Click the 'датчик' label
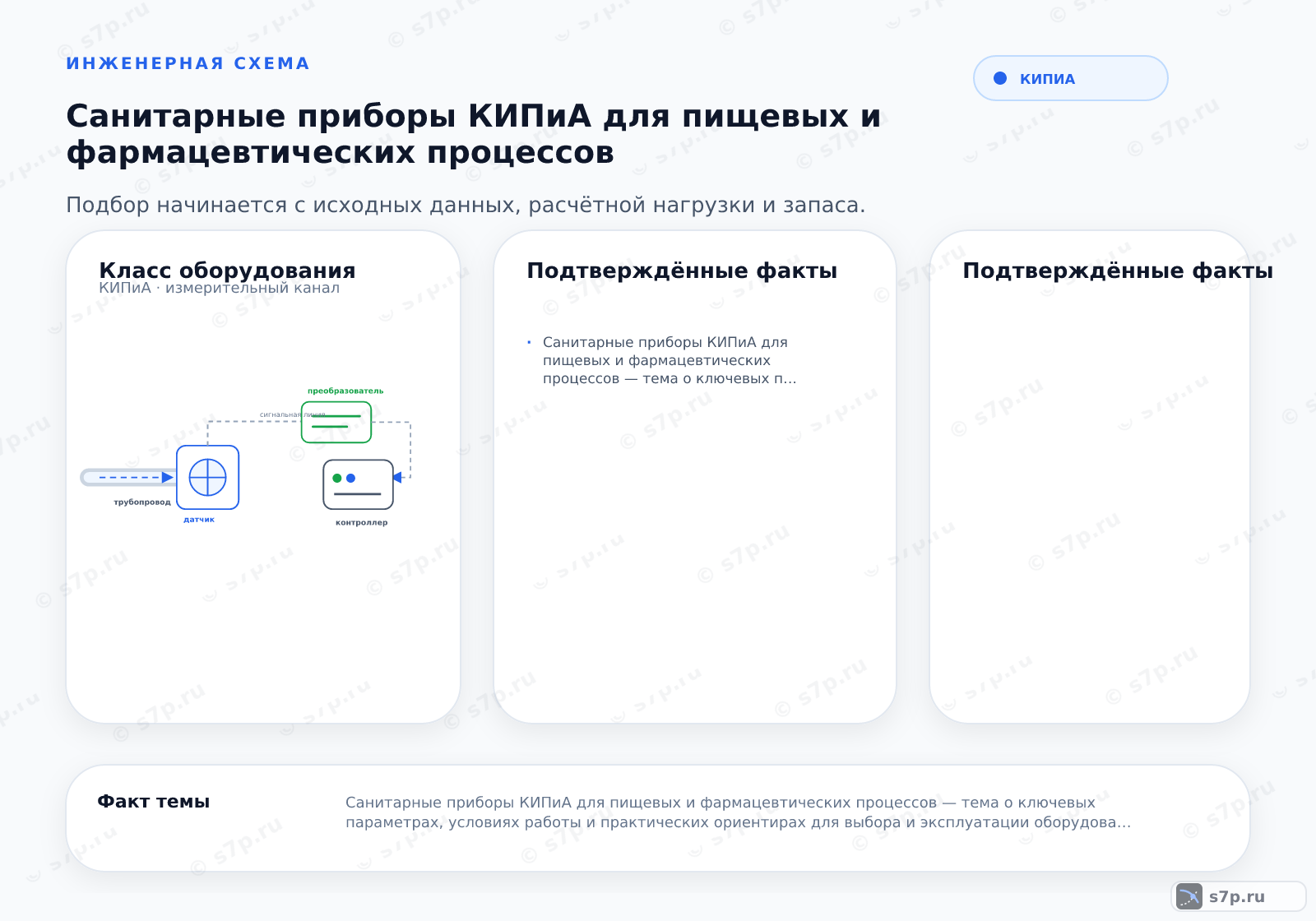The image size is (1316, 921). (199, 520)
